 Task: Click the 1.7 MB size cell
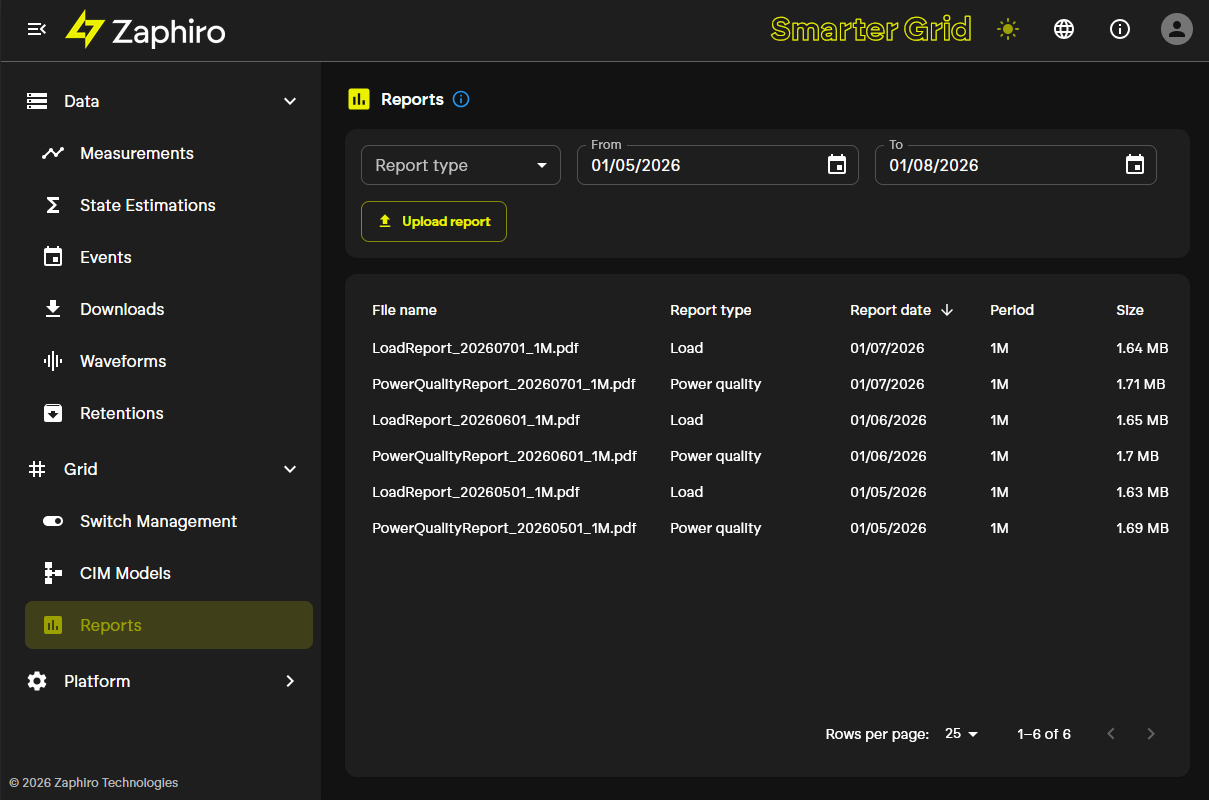pyautogui.click(x=1137, y=456)
